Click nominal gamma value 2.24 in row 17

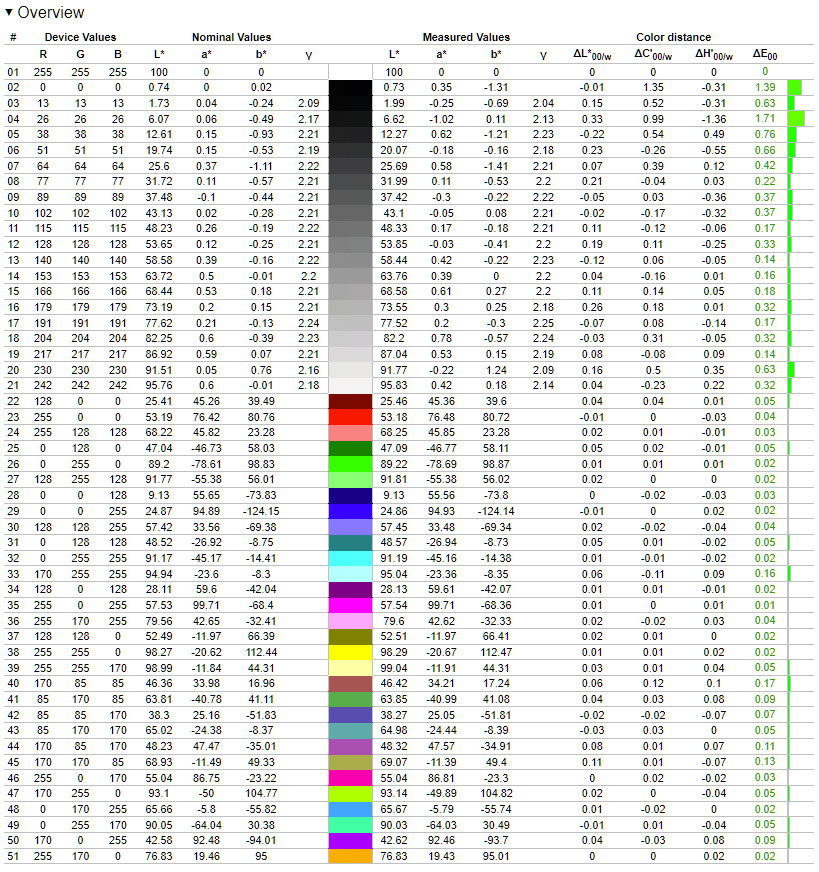coord(309,323)
